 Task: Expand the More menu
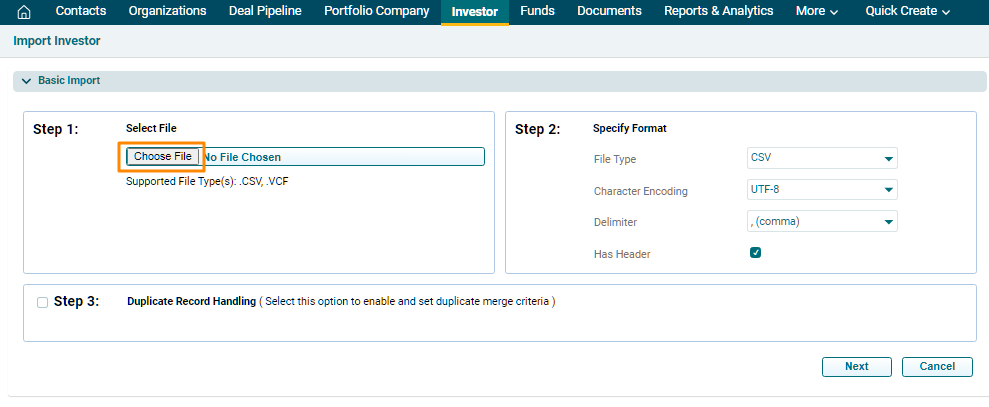(816, 12)
